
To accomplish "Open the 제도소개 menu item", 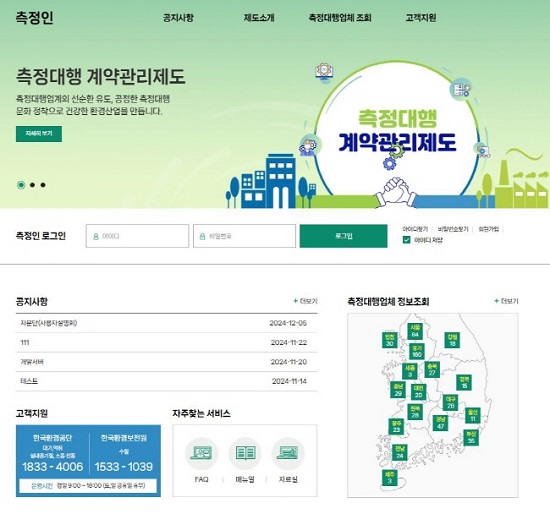I will (259, 18).
